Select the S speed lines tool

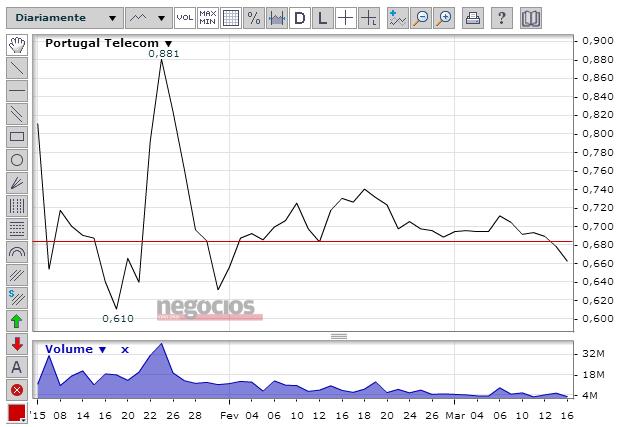coord(17,298)
